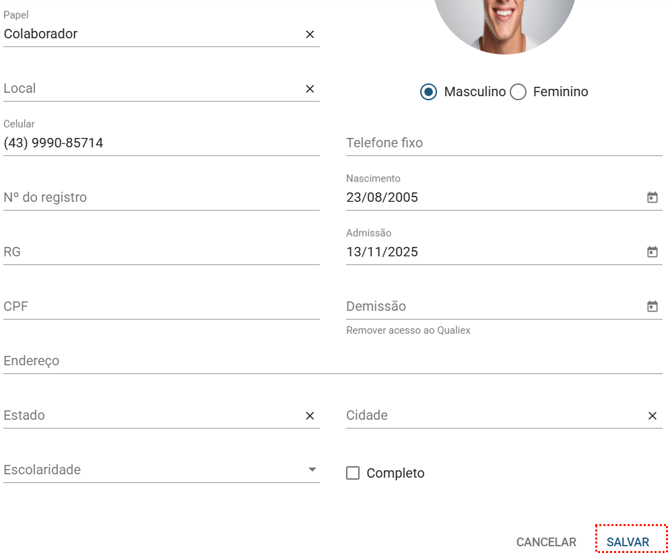Viewport: 670px width, 553px height.
Task: Click the CANCELAR button
Action: click(546, 542)
